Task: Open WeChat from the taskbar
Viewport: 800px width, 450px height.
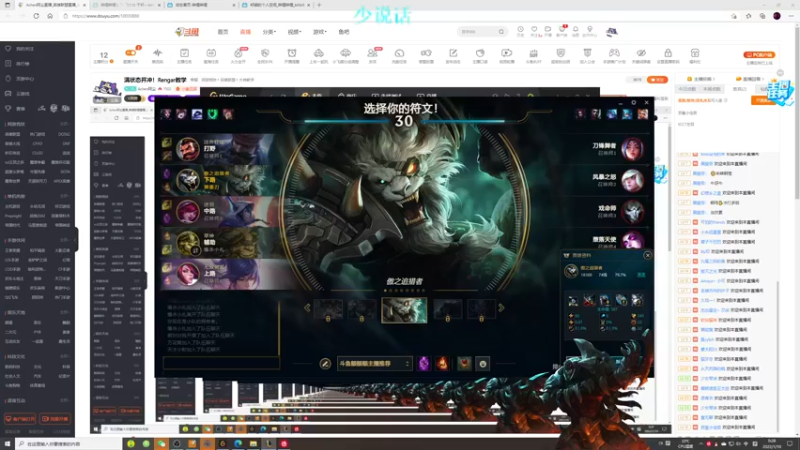Action: [161, 444]
